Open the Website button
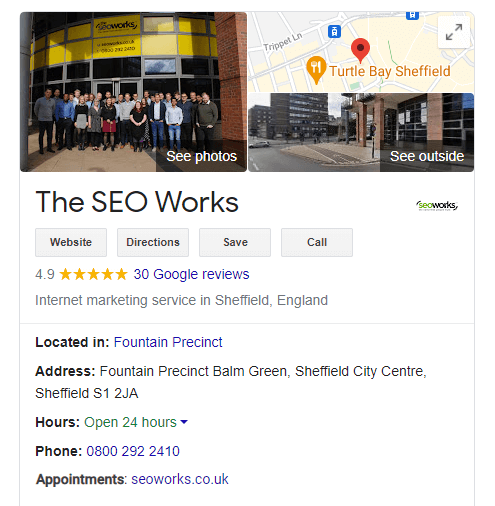 (71, 242)
